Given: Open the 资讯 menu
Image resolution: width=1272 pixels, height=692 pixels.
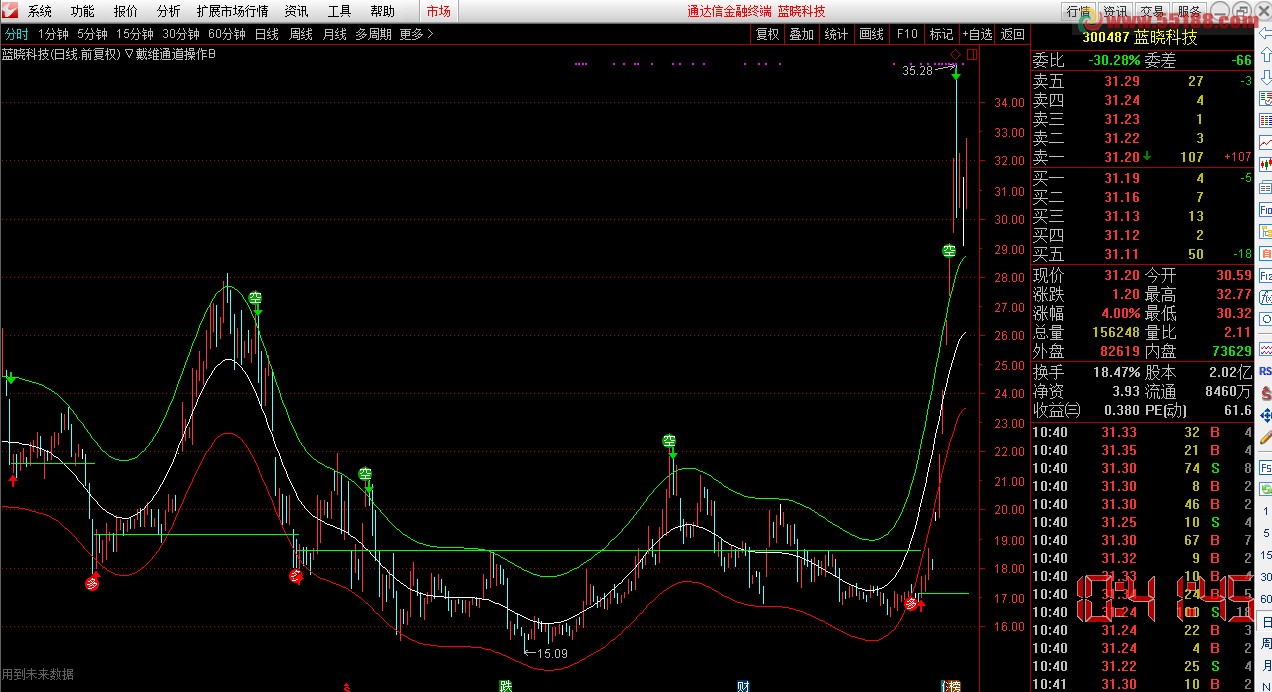Looking at the screenshot, I should pos(296,11).
